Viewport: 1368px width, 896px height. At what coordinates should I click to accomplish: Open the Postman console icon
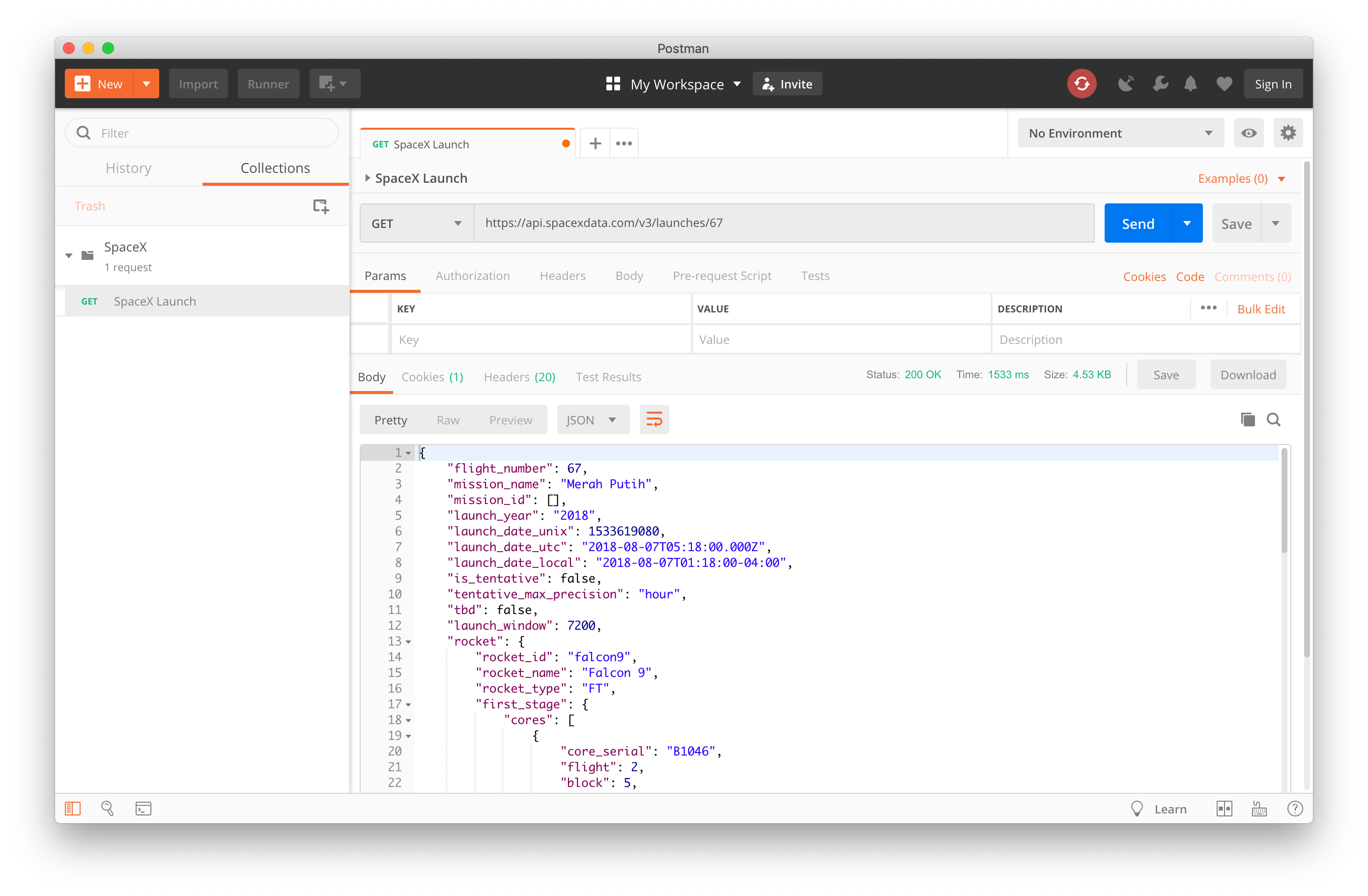[143, 809]
